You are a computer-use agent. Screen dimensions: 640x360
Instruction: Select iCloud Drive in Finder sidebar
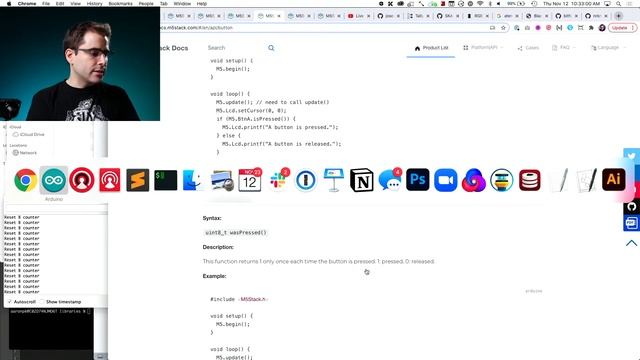click(x=29, y=134)
